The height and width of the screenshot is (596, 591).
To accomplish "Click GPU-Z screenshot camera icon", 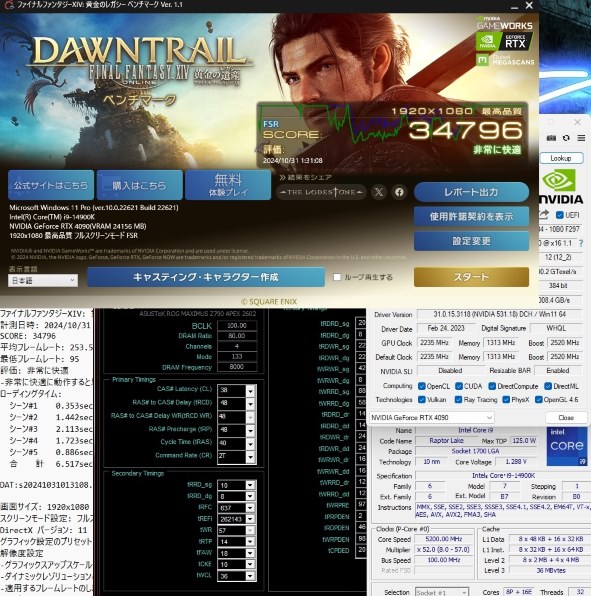I will (x=551, y=138).
